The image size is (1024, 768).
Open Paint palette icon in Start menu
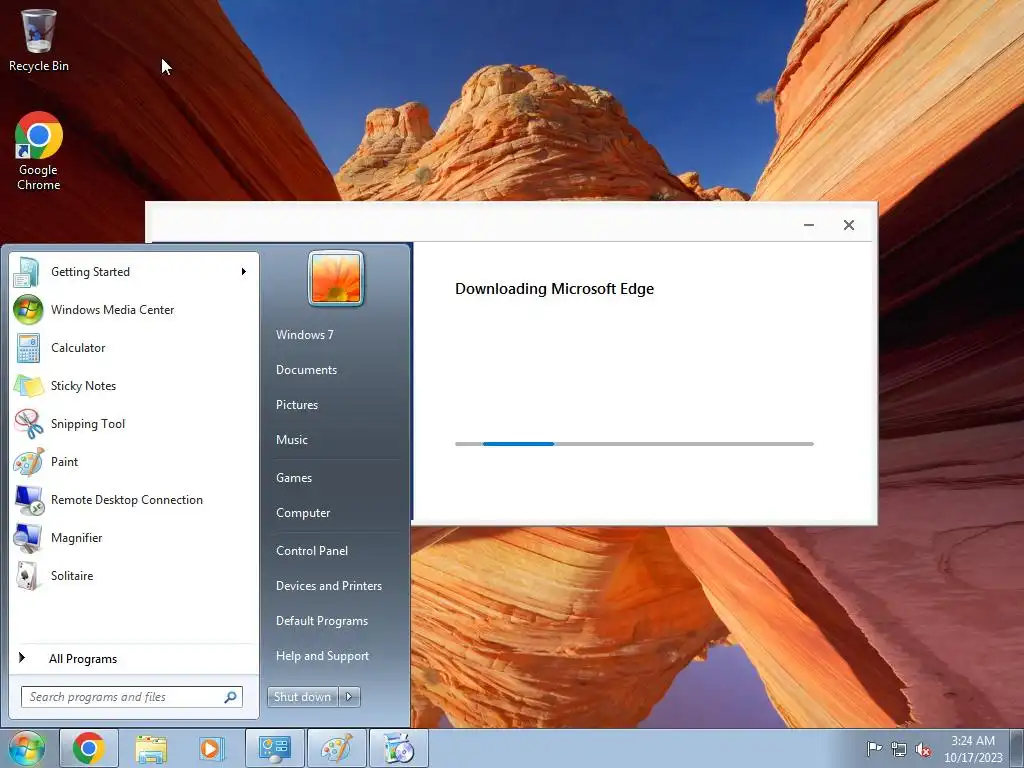pyautogui.click(x=28, y=461)
